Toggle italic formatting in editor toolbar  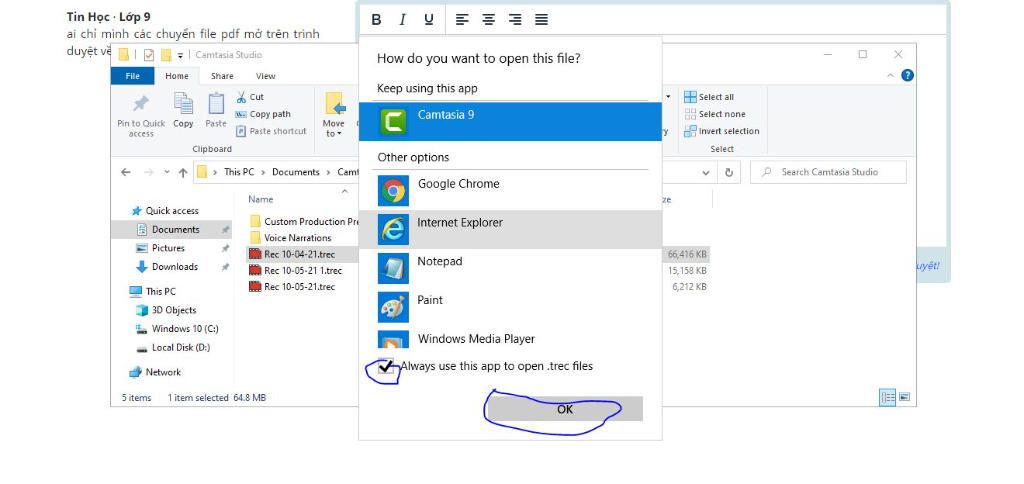coord(402,20)
